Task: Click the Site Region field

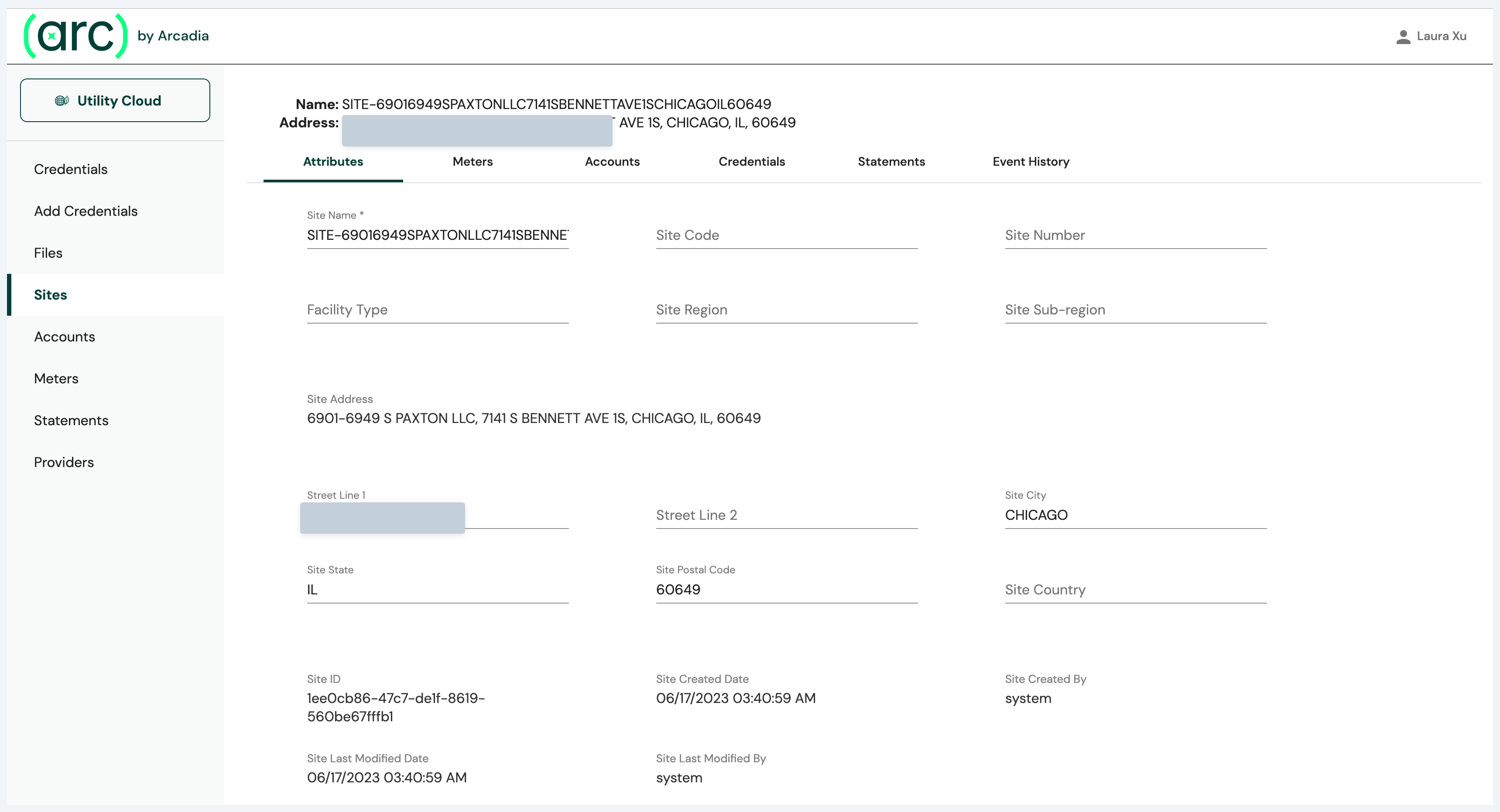Action: pos(786,310)
